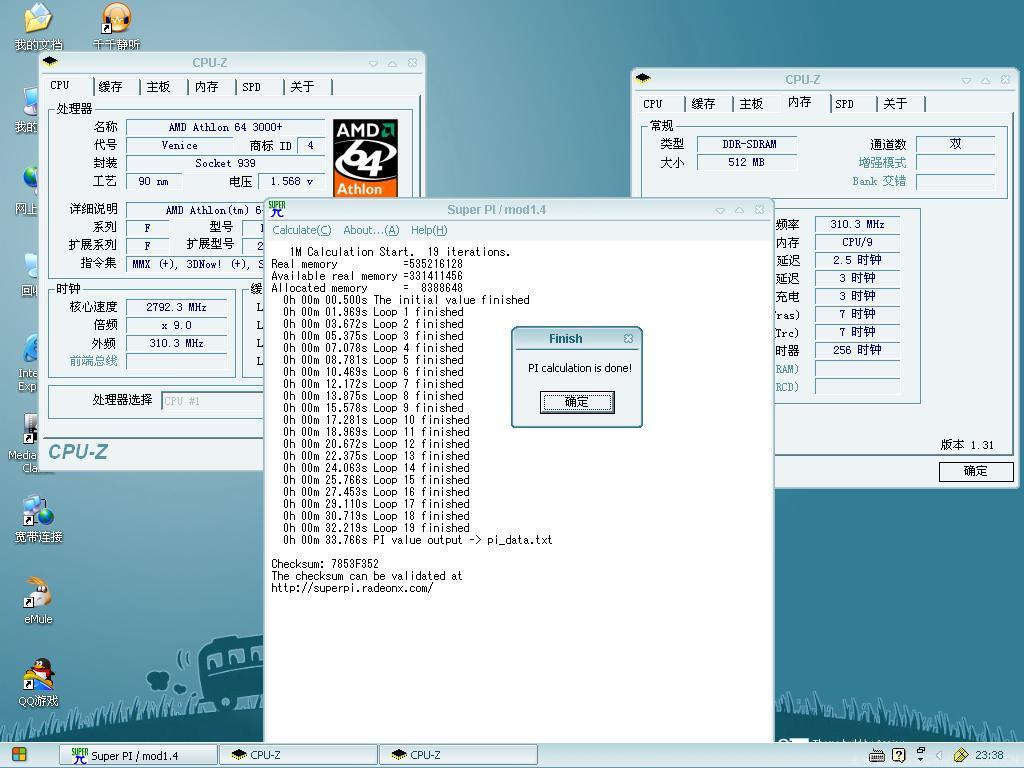Screen dimensions: 1024x768
Task: Activate the first CPU-Z taskbar button
Action: [298, 755]
